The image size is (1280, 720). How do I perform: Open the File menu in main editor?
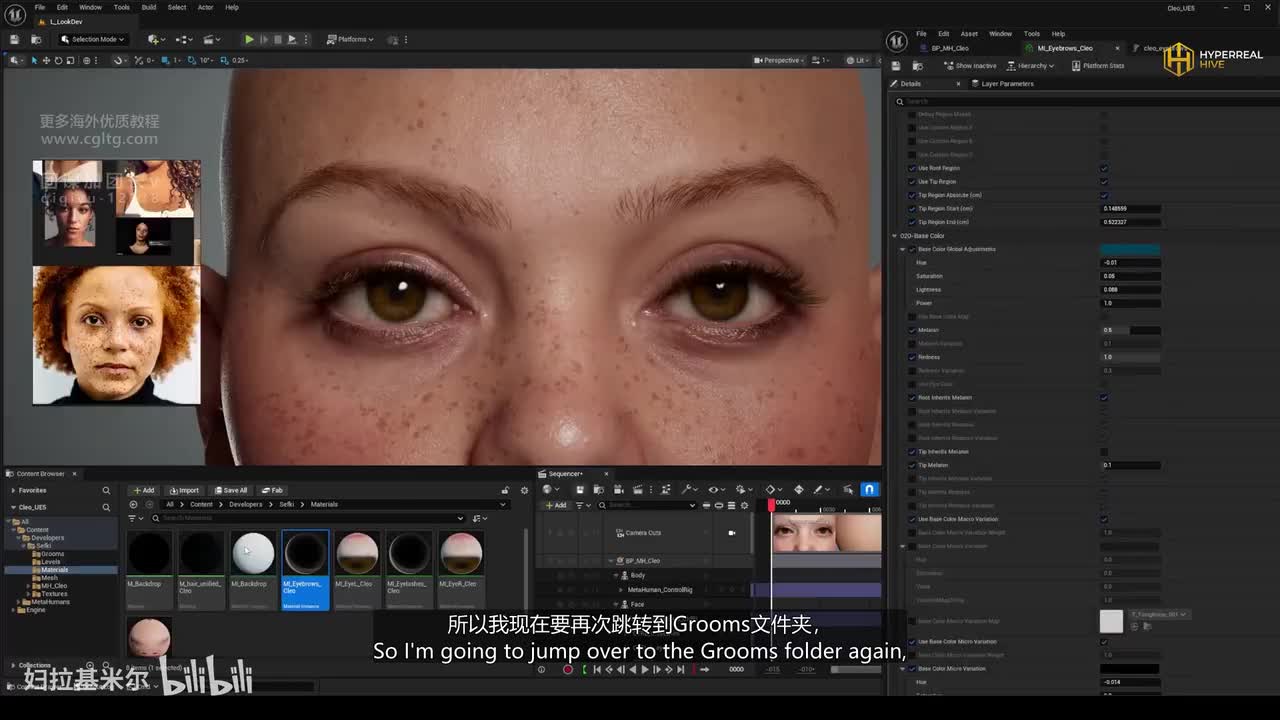[x=40, y=7]
